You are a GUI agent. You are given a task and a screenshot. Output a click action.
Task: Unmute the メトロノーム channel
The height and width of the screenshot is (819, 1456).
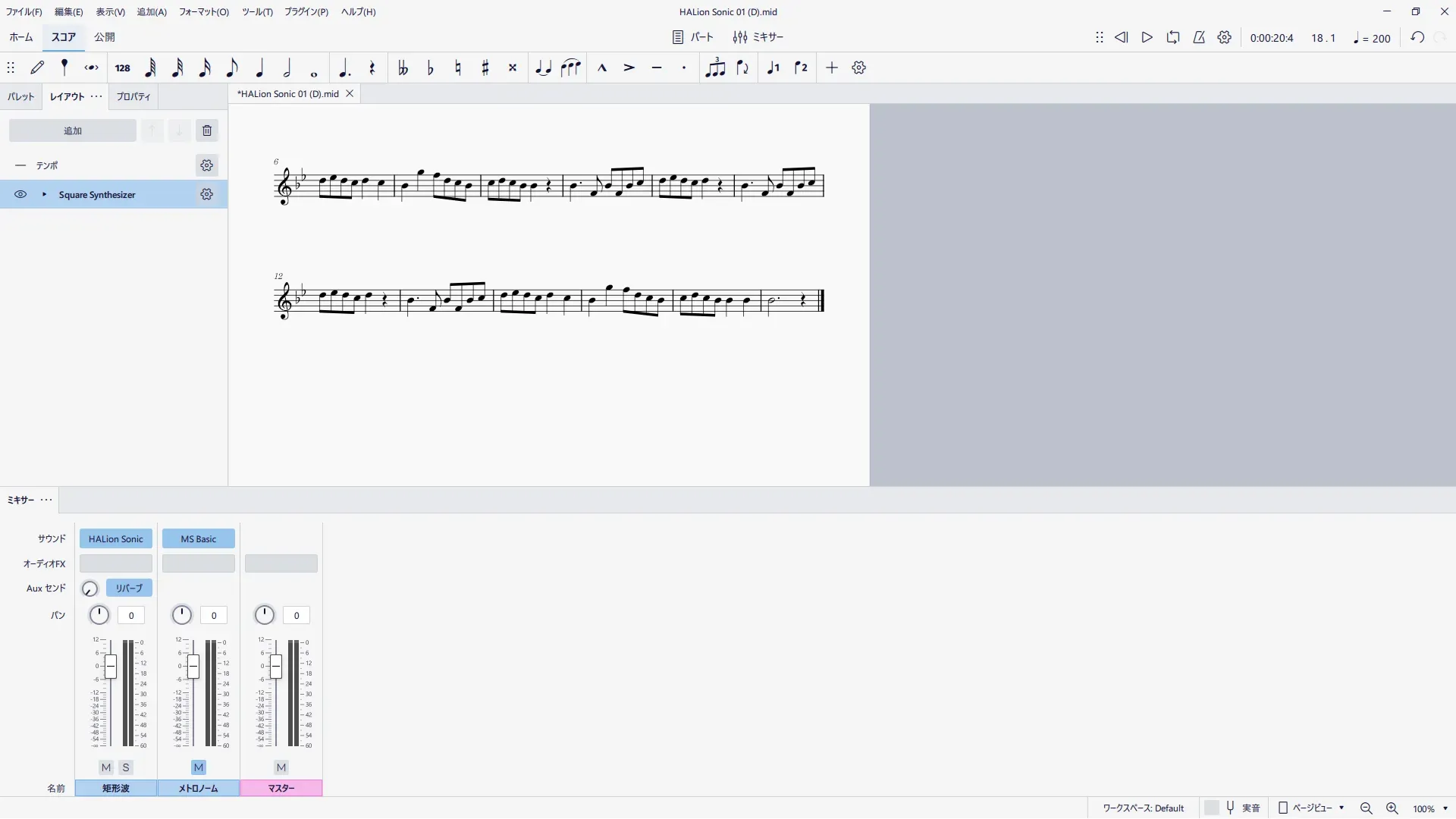pyautogui.click(x=198, y=767)
